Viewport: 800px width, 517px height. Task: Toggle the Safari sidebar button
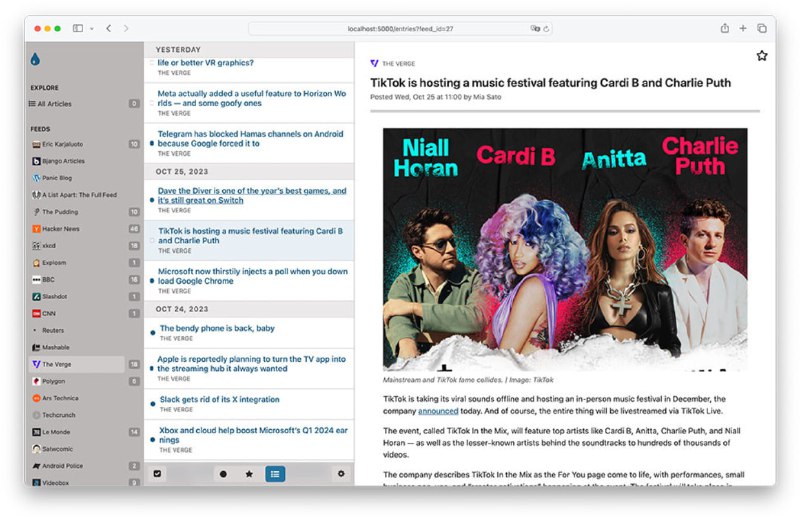pos(77,28)
